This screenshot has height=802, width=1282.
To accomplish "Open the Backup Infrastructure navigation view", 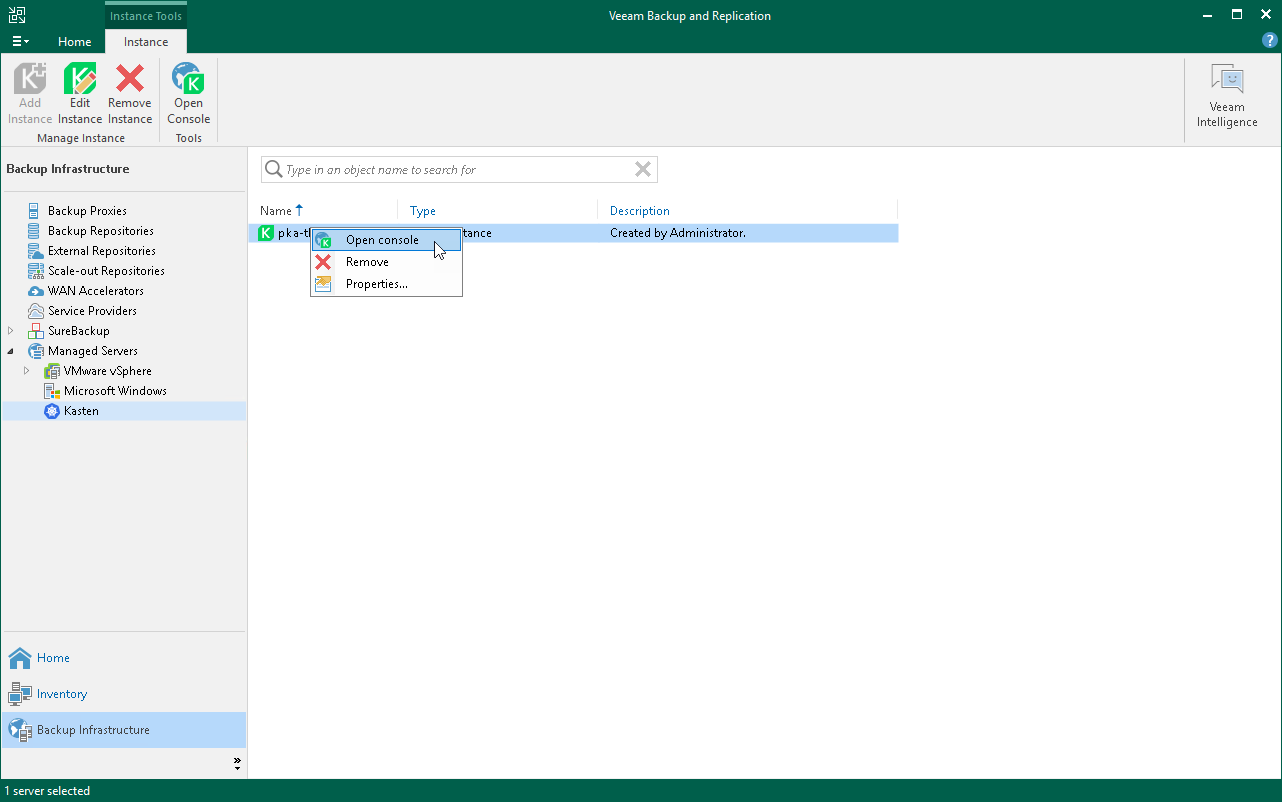I will point(124,730).
